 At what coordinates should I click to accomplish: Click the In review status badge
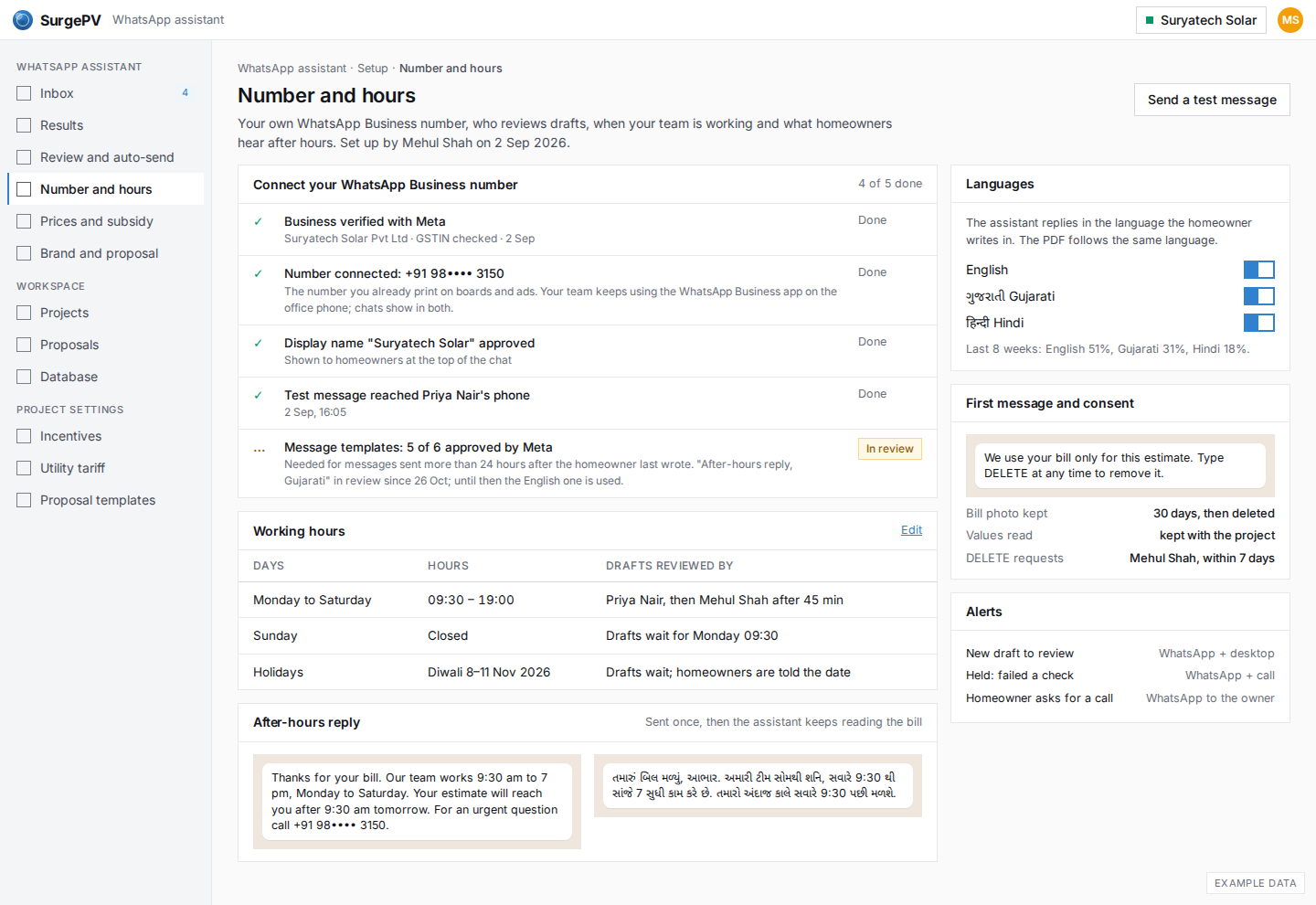(890, 449)
